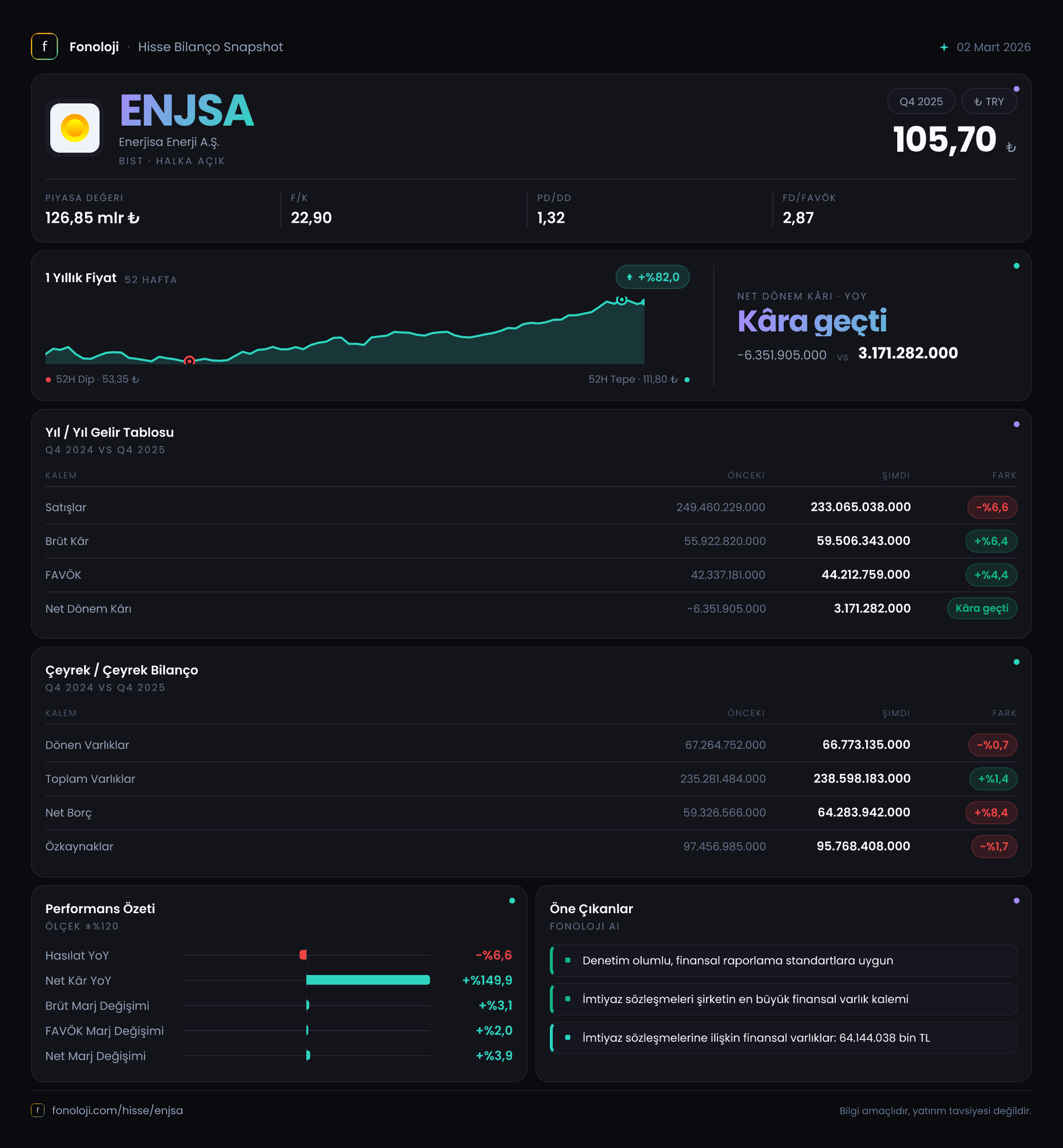Click the 'Öne Çıkanlar' panel title

click(591, 909)
